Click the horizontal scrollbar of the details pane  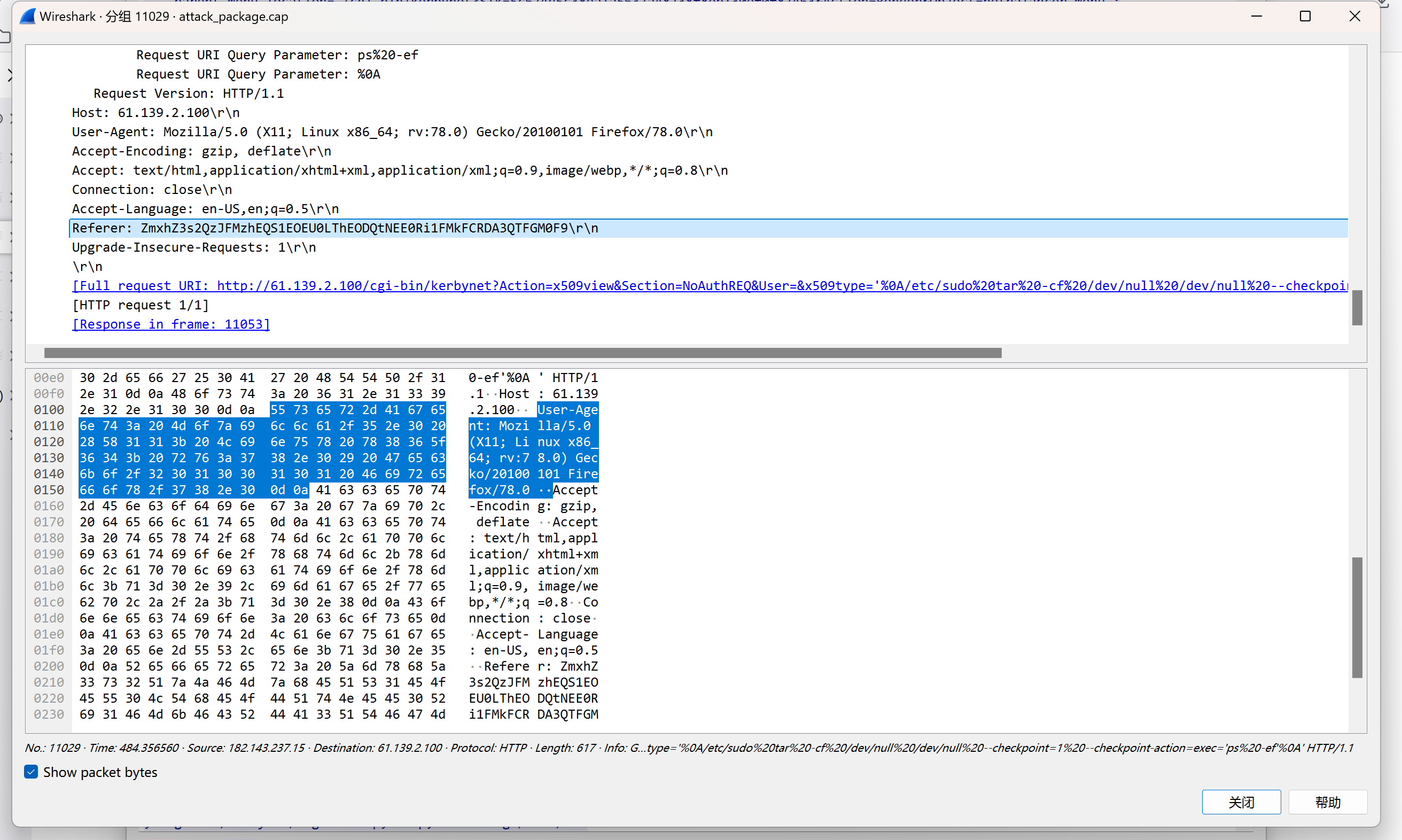(523, 353)
